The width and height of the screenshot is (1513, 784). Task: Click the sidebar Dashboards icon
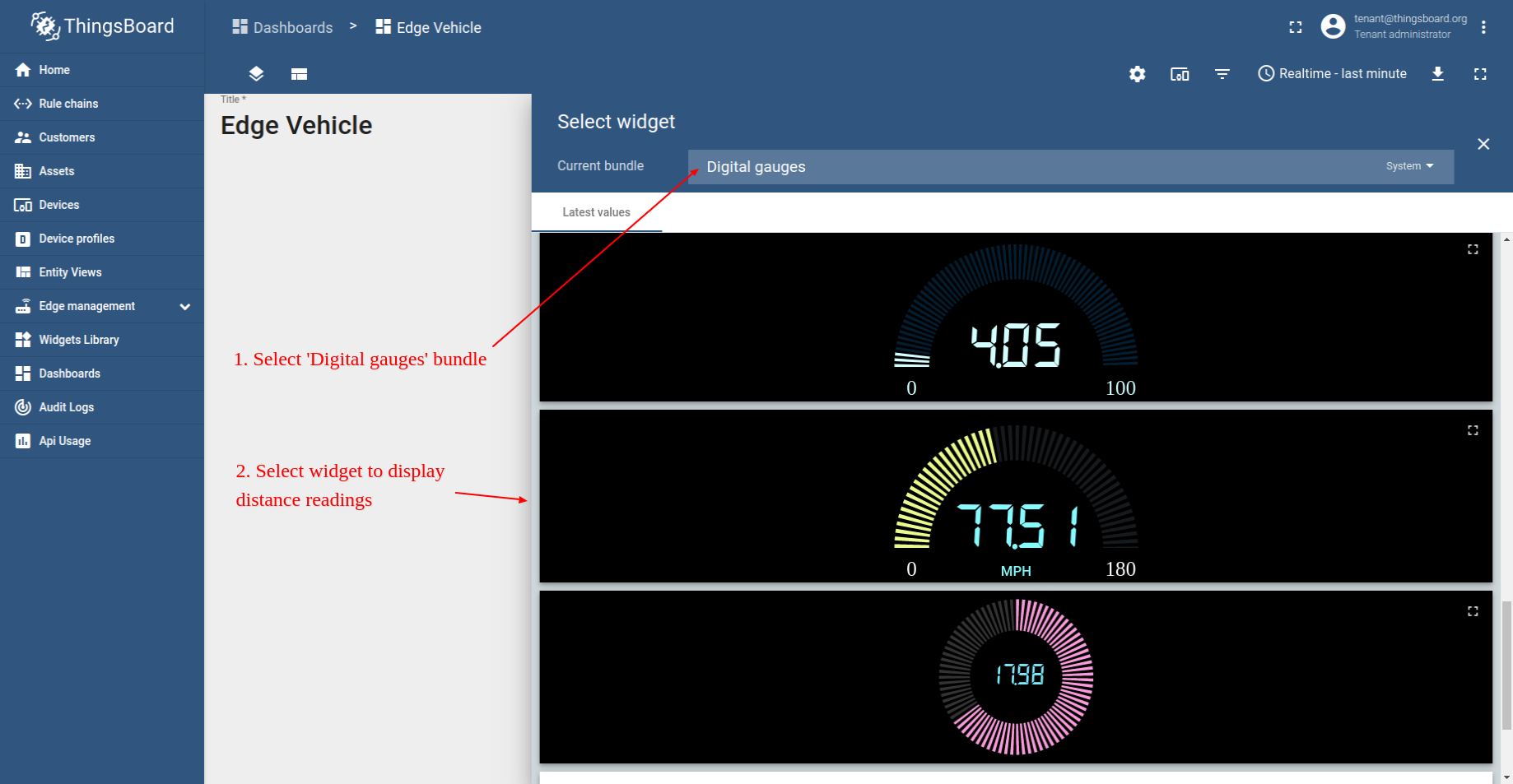(x=23, y=373)
